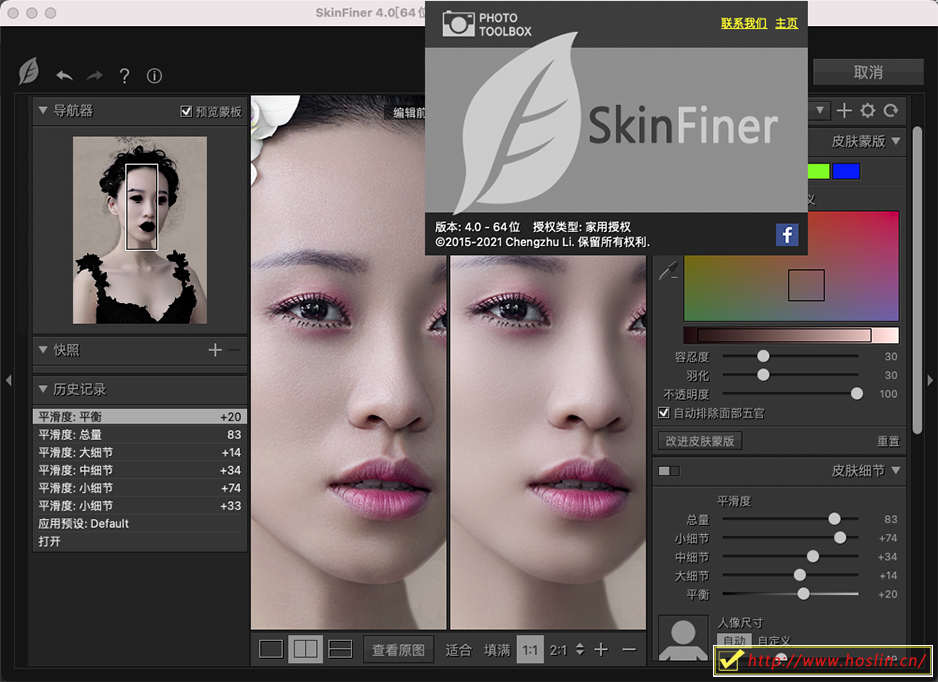Click the SkinFiner leaf logo icon
This screenshot has height=682, width=938.
click(x=28, y=72)
